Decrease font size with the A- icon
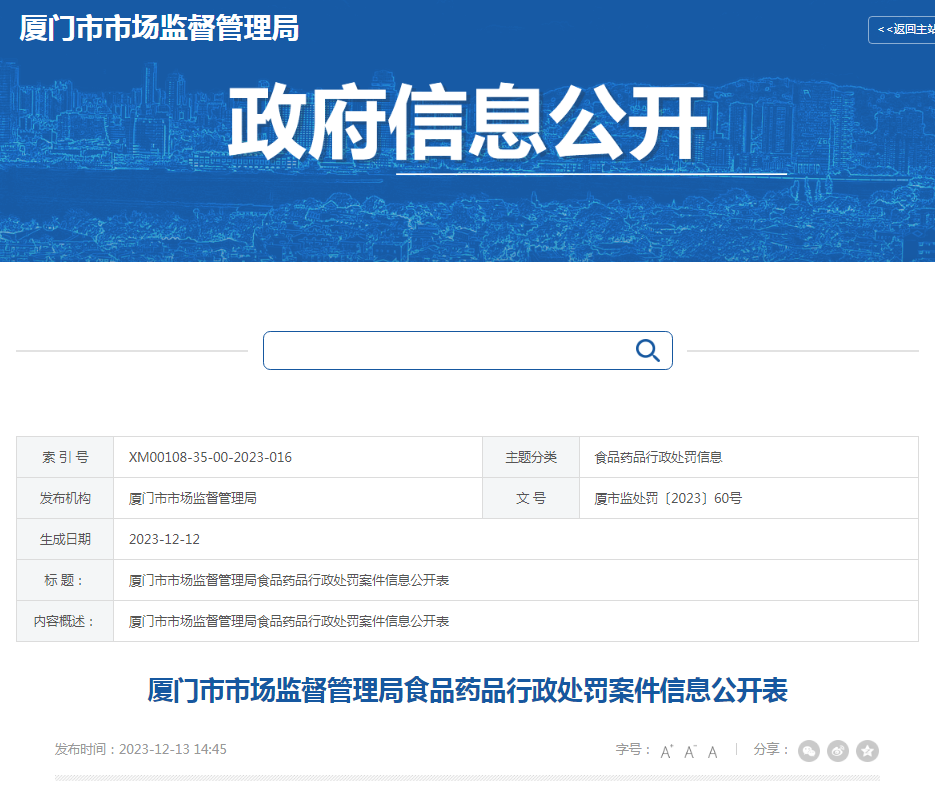The width and height of the screenshot is (935, 787). pyautogui.click(x=689, y=750)
